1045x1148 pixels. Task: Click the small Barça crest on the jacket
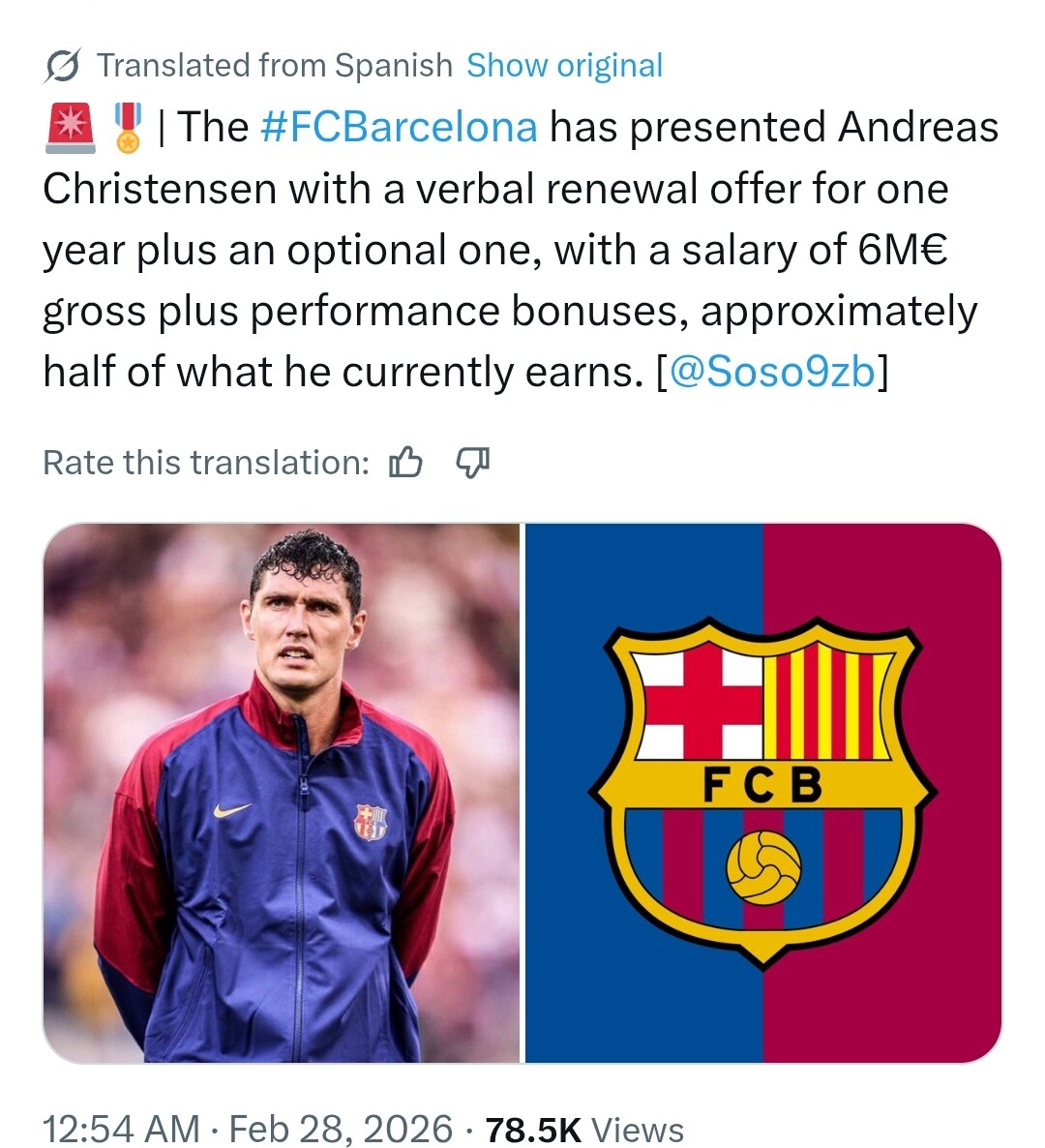(x=370, y=822)
